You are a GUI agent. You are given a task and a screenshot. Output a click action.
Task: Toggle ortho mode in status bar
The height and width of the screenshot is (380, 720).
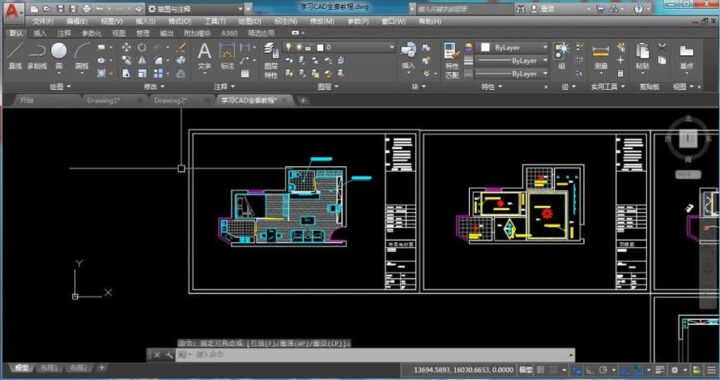(590, 369)
